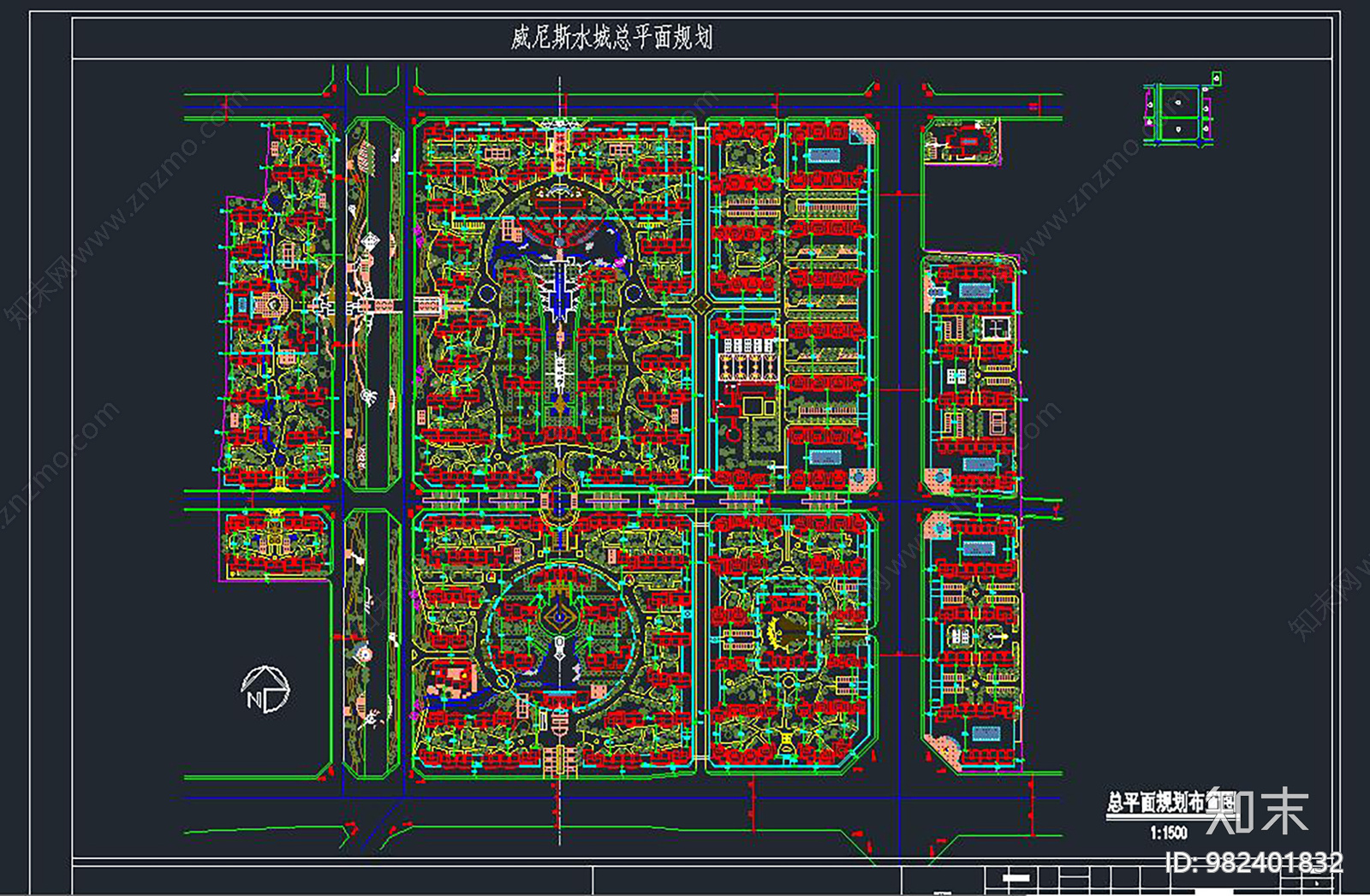This screenshot has height=896, width=1370.
Task: Select the small key plan diagram
Action: tap(1182, 111)
